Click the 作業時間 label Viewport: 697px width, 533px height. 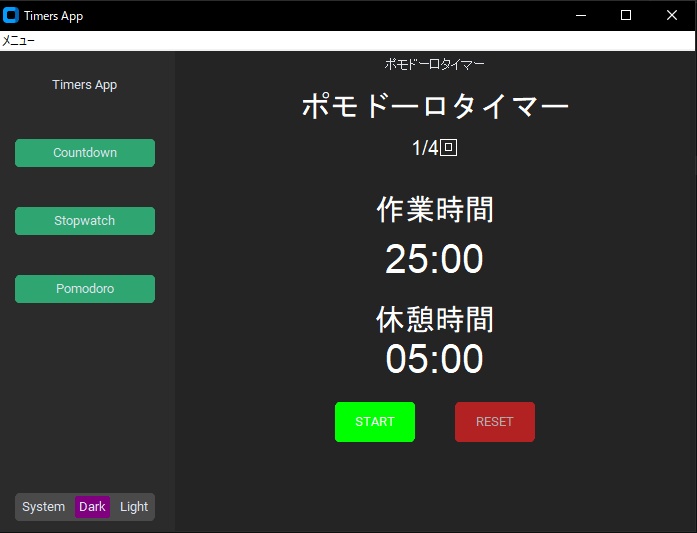(435, 209)
